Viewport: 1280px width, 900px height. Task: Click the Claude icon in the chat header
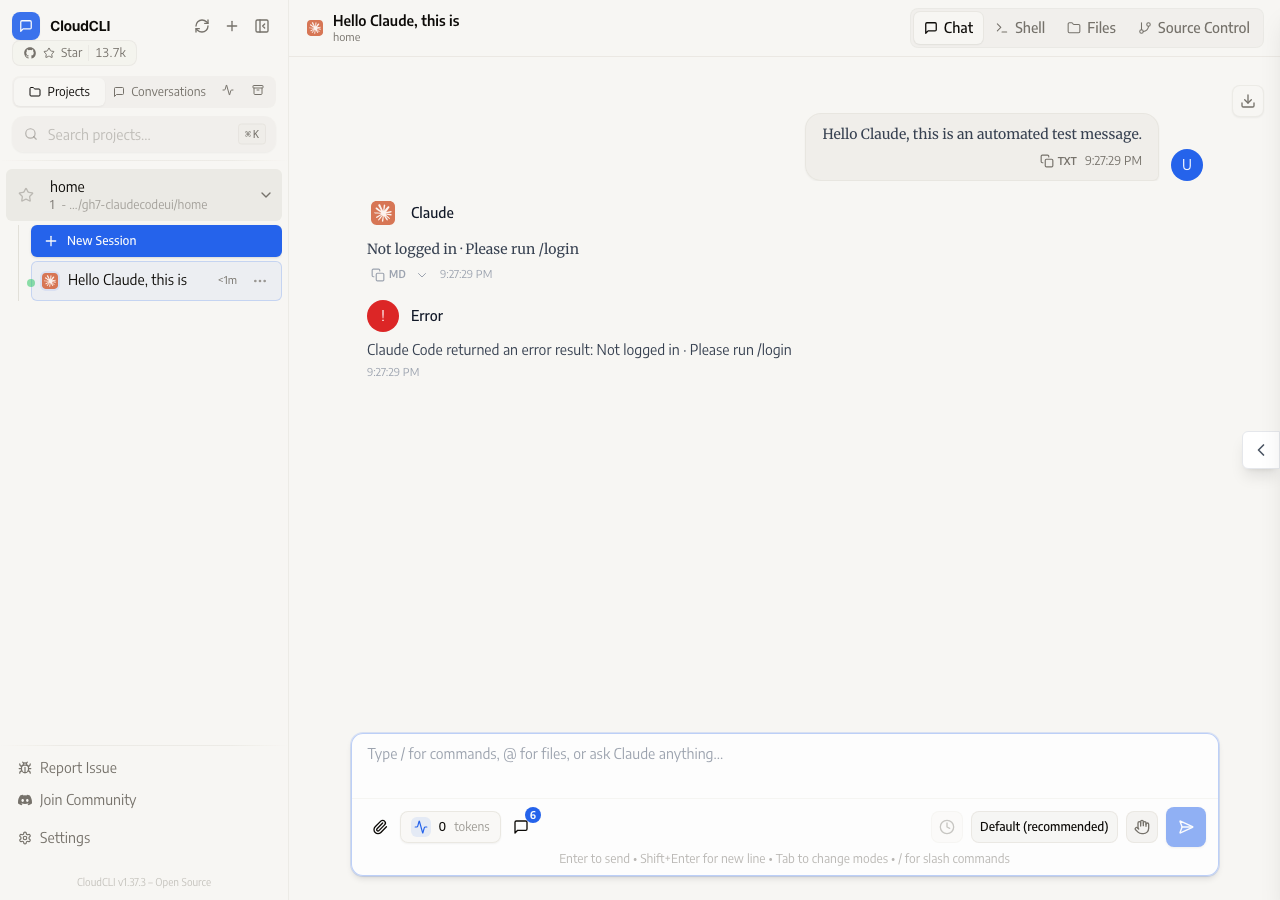click(x=315, y=28)
